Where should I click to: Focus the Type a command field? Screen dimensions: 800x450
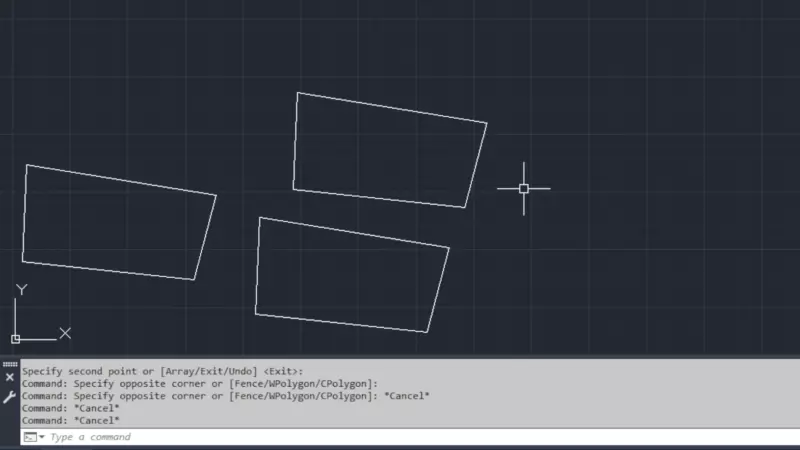410,437
